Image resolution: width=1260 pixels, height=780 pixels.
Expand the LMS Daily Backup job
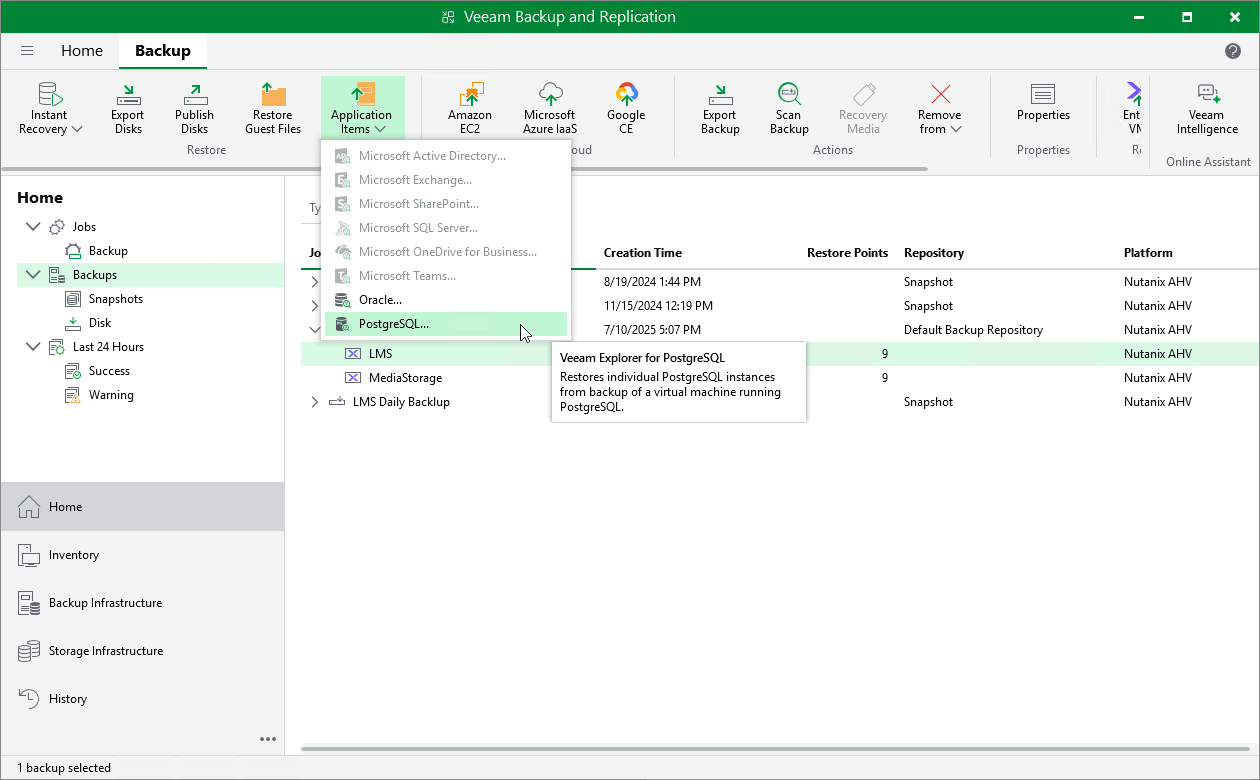click(x=315, y=401)
